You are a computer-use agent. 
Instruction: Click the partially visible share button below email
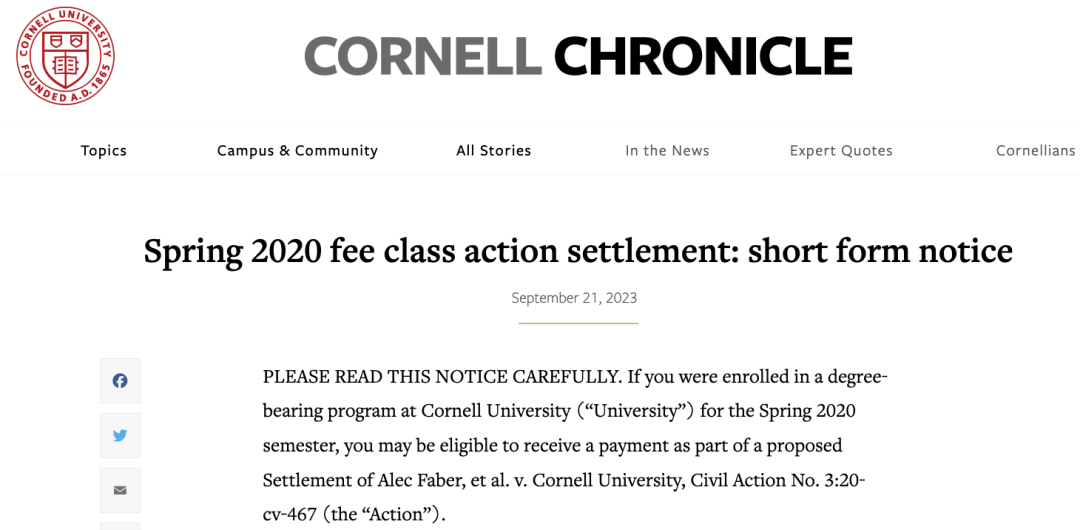[x=120, y=527]
